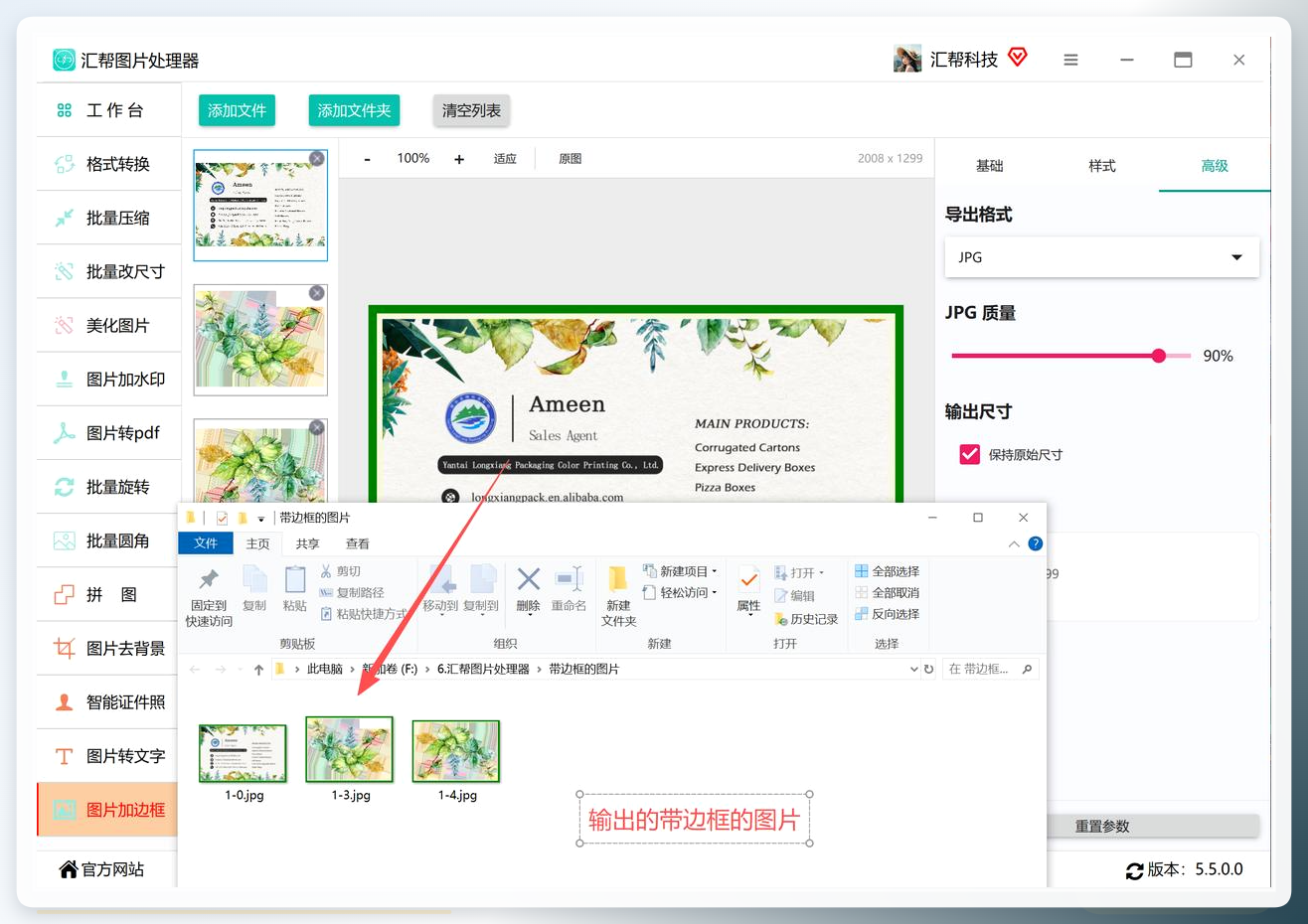
Task: Click the 清空列表 button
Action: pyautogui.click(x=471, y=110)
